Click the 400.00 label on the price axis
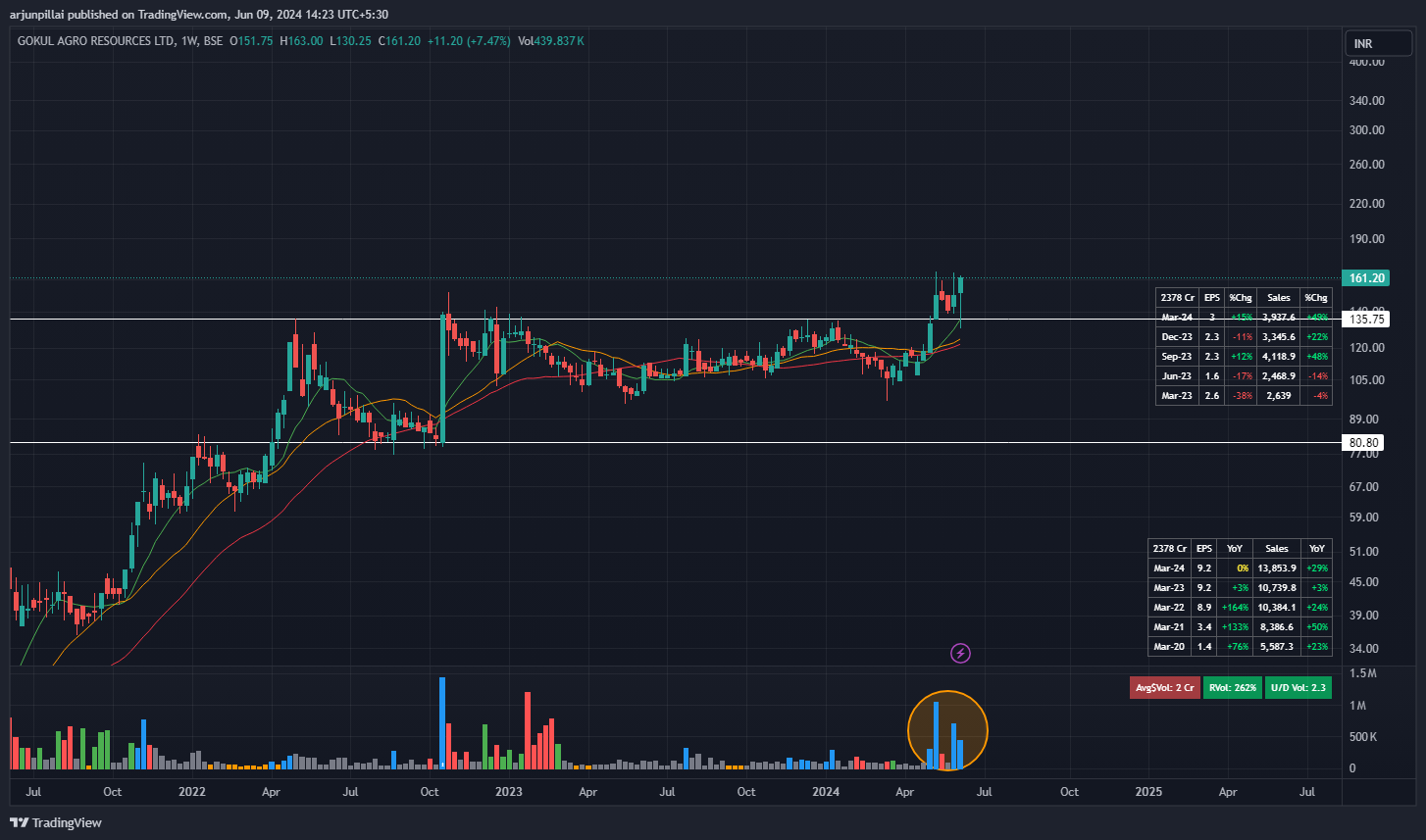This screenshot has width=1426, height=840. [x=1366, y=62]
